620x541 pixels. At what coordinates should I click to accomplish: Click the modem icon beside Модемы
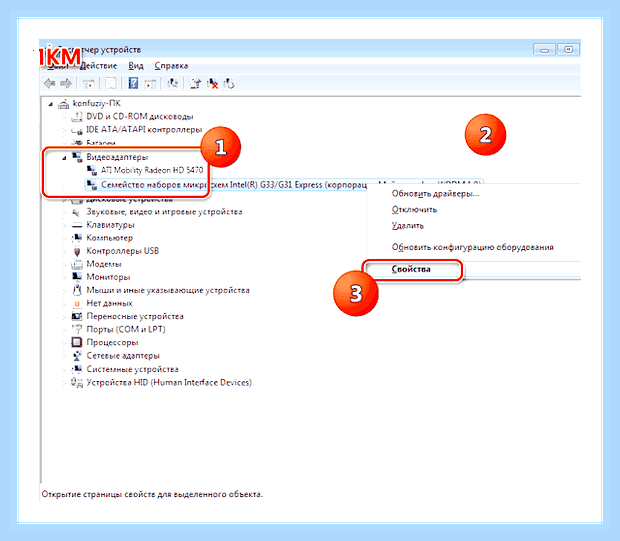point(76,264)
